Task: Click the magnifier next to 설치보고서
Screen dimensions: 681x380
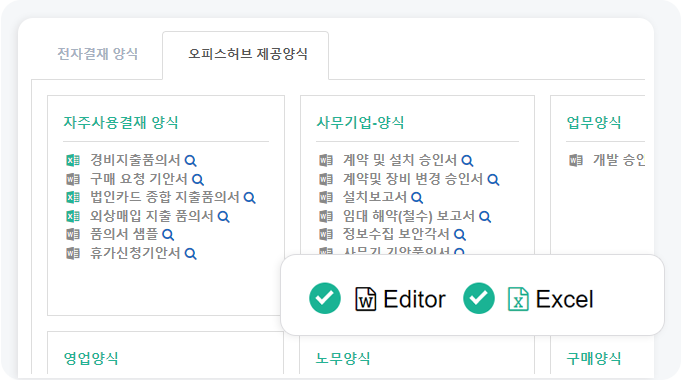Action: (417, 198)
